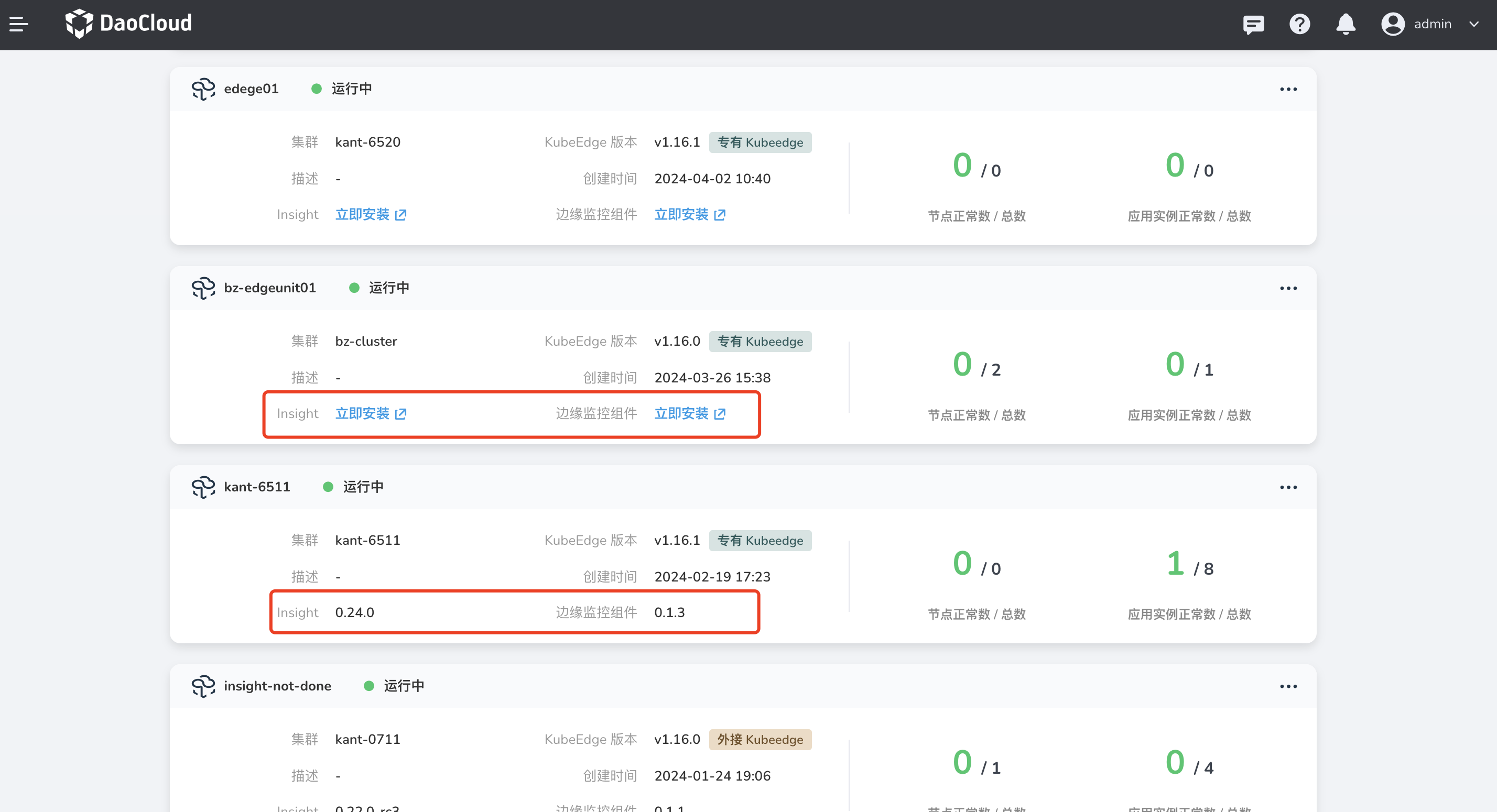Open more options for kant-6511
This screenshot has width=1497, height=812.
click(1288, 487)
